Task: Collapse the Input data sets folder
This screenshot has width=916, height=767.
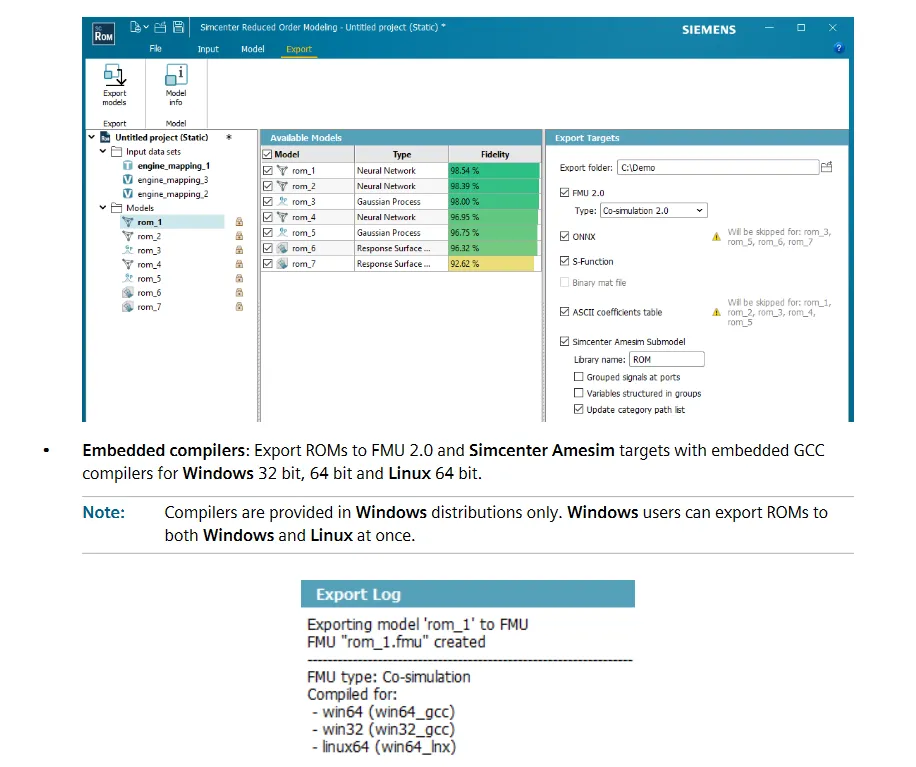Action: 103,151
